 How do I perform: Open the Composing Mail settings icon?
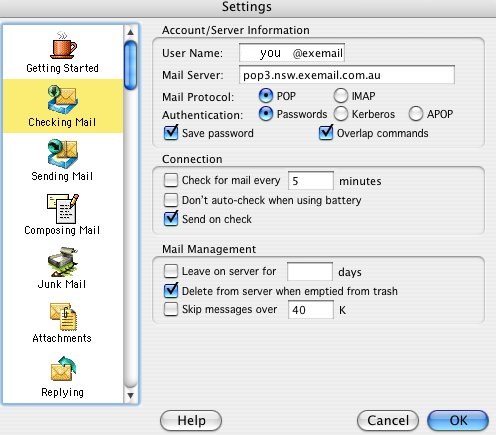tap(63, 208)
